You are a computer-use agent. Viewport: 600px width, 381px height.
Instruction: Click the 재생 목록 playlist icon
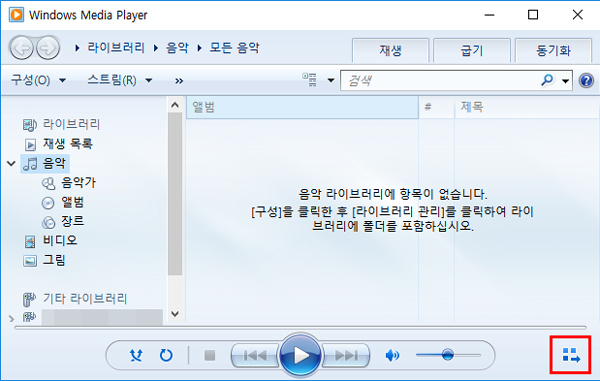pos(30,145)
